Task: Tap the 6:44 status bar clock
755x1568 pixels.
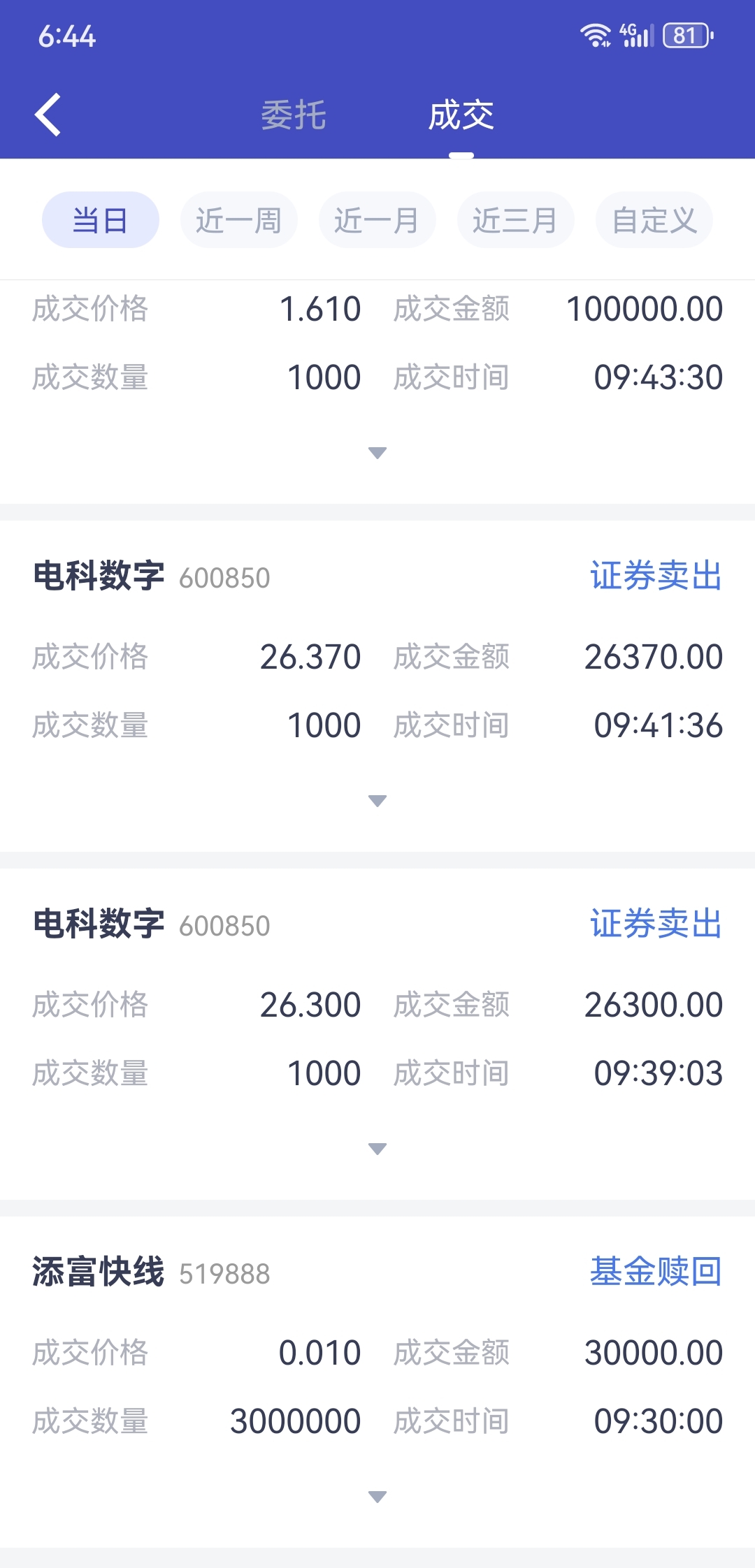Action: (x=67, y=36)
